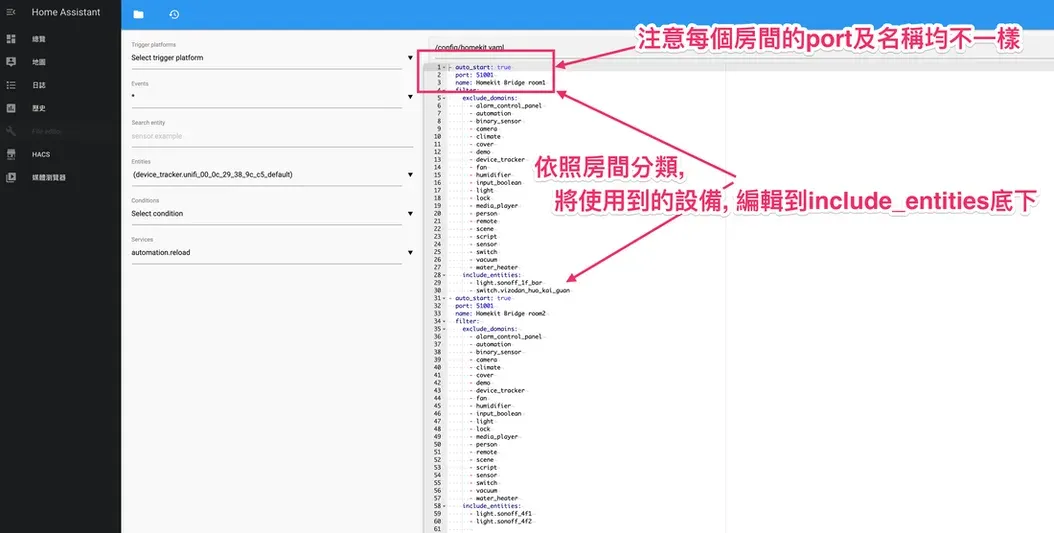This screenshot has width=1054, height=533.
Task: Open the HACS store icon
Action: tap(11, 155)
